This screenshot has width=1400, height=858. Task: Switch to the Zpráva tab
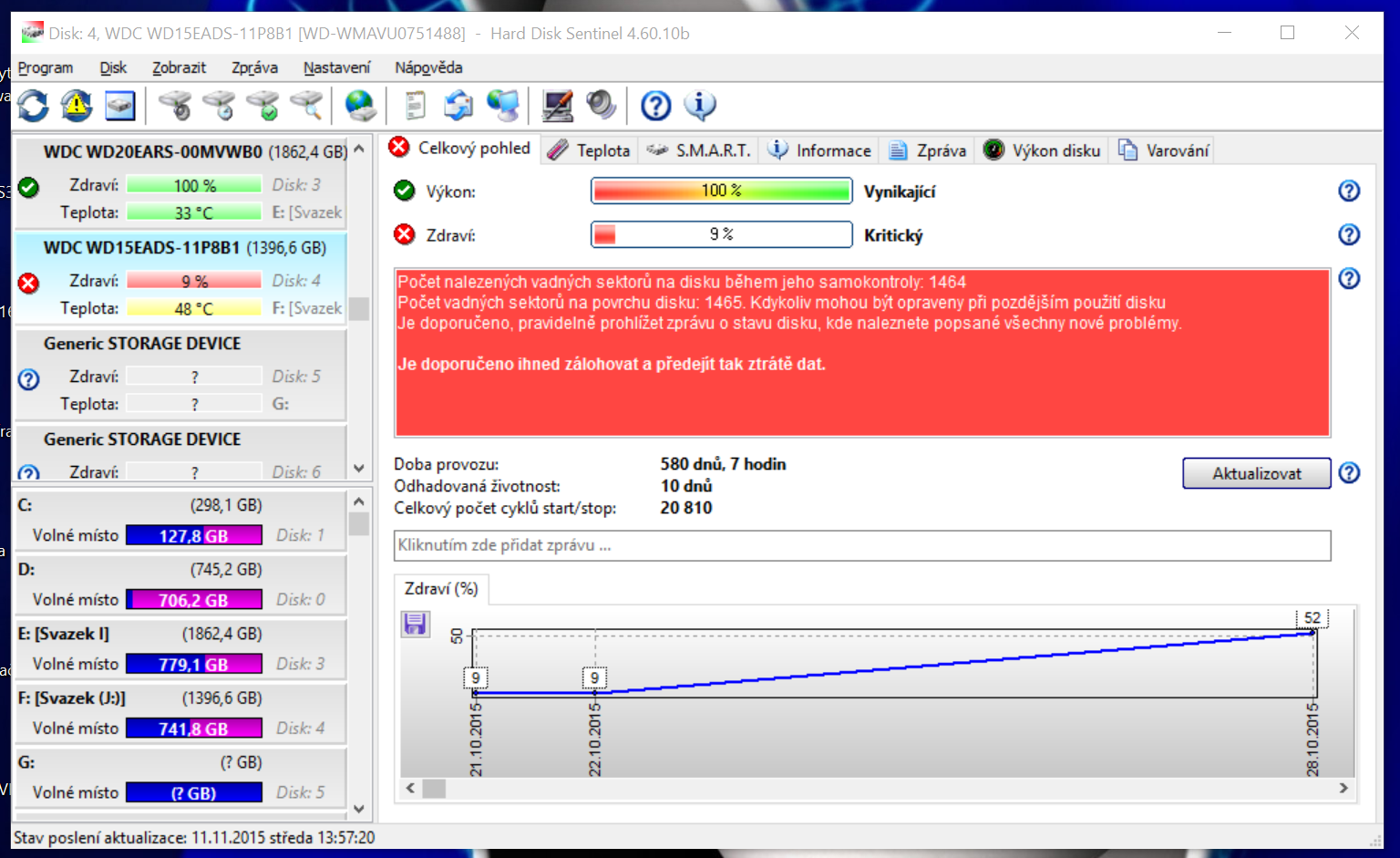point(928,150)
